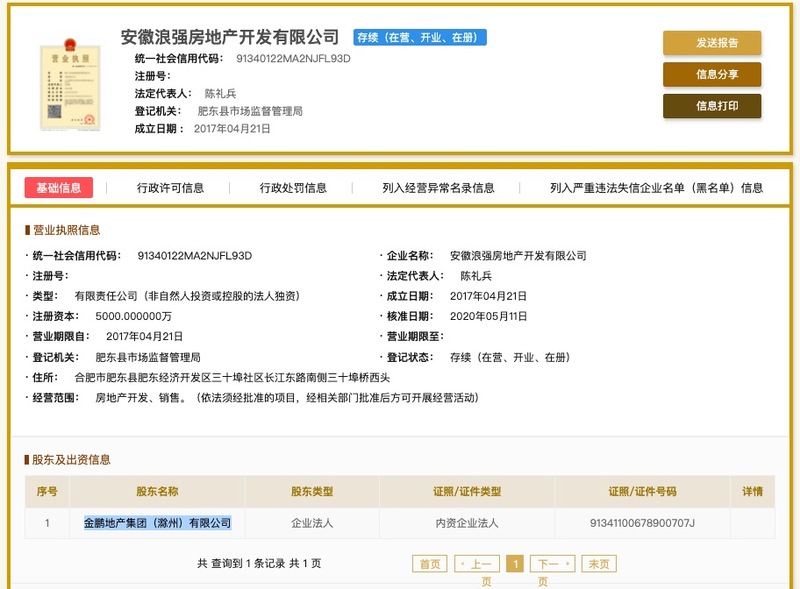Screen dimensions: 800x589
Task: Click the 股东名称 column header
Action: point(157,492)
